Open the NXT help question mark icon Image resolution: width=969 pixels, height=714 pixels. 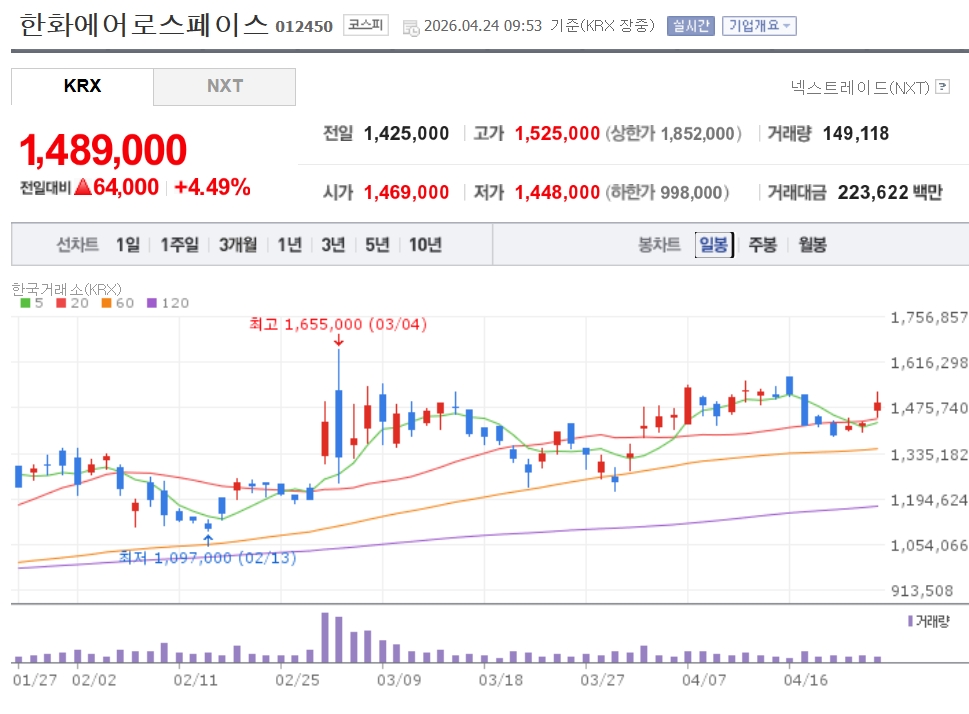click(x=942, y=87)
